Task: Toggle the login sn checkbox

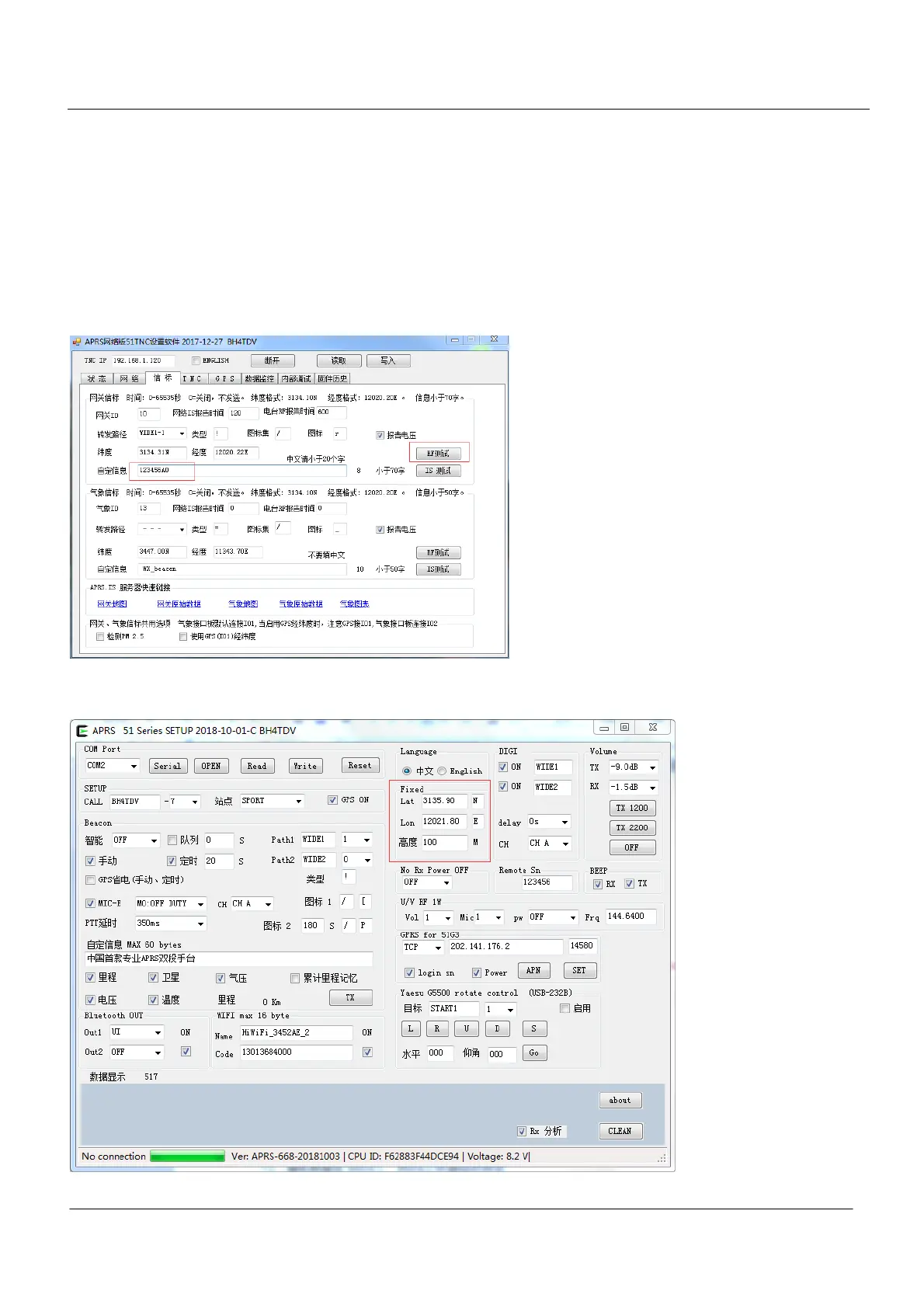Action: pyautogui.click(x=410, y=972)
